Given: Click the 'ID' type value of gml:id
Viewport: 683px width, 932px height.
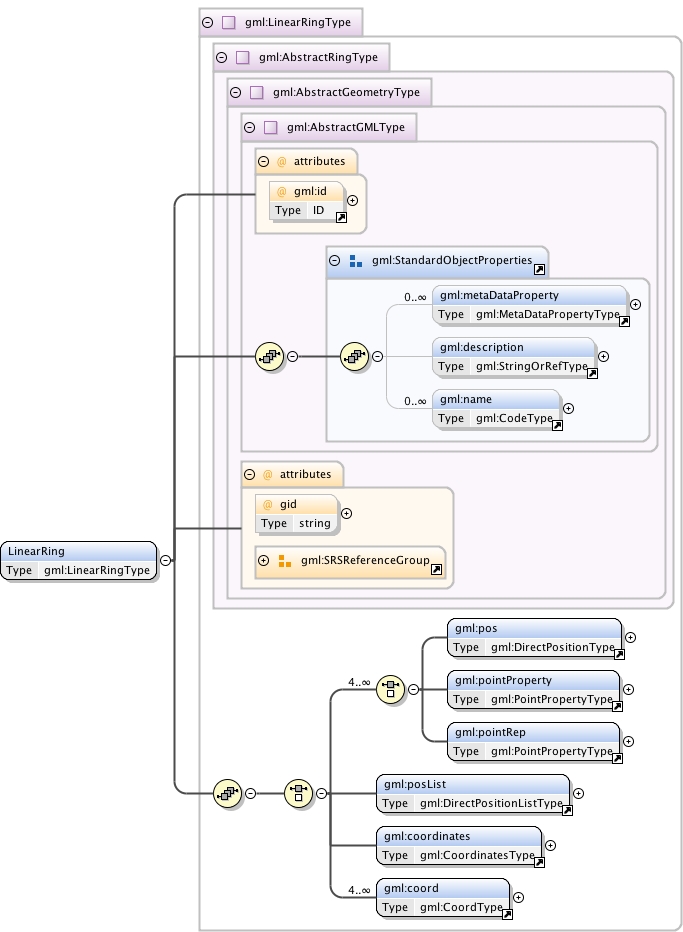Looking at the screenshot, I should 319,210.
